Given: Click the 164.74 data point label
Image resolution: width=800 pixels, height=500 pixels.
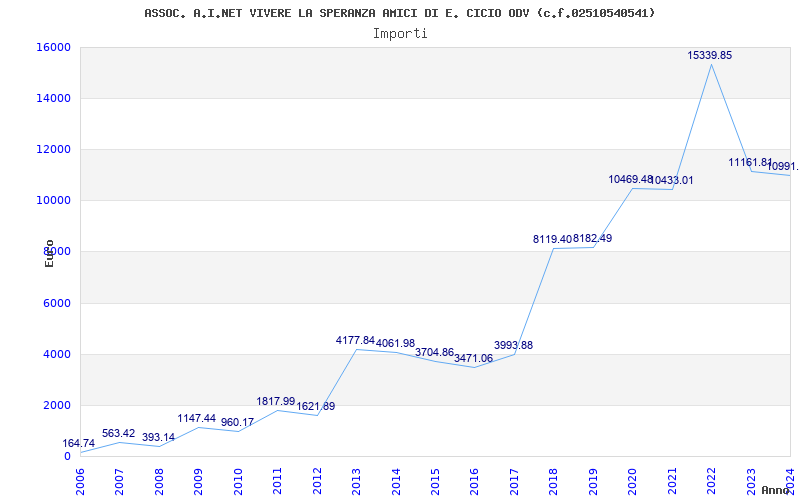Looking at the screenshot, I should coord(79,443).
